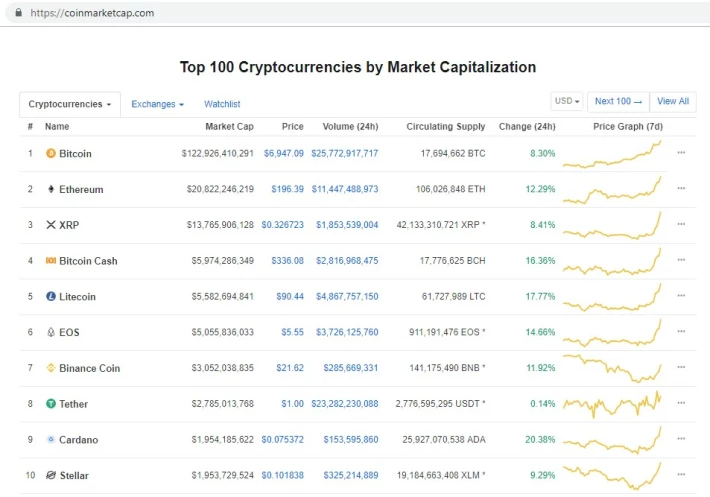Open the Bitcoin Cash name link
Viewport: 710px width, 497px height.
click(x=88, y=261)
